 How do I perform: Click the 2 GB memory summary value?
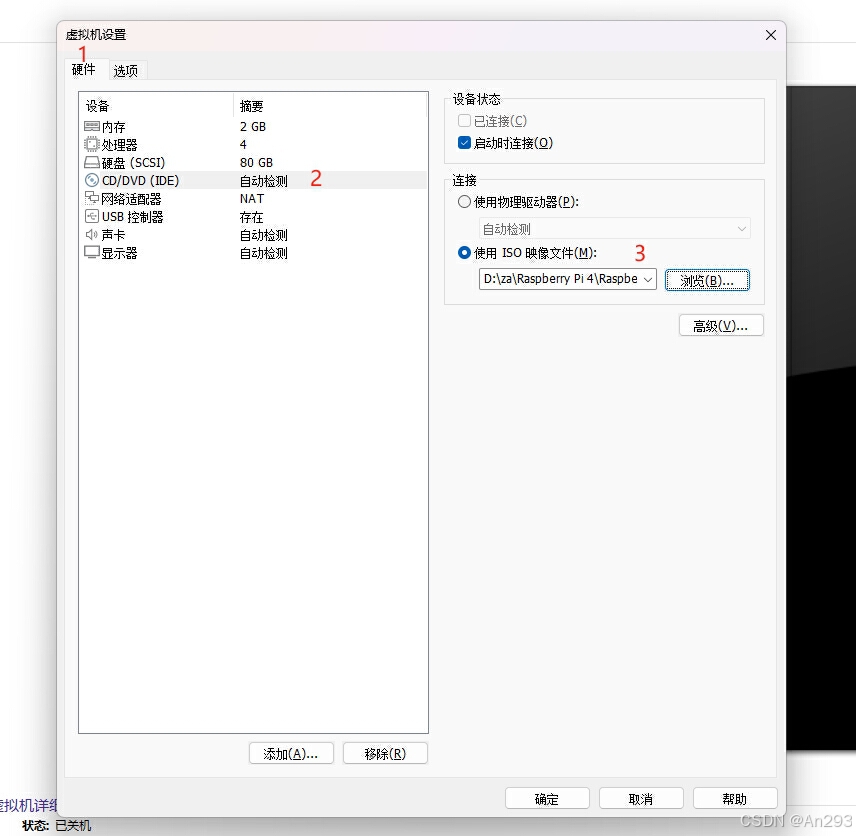(x=253, y=127)
